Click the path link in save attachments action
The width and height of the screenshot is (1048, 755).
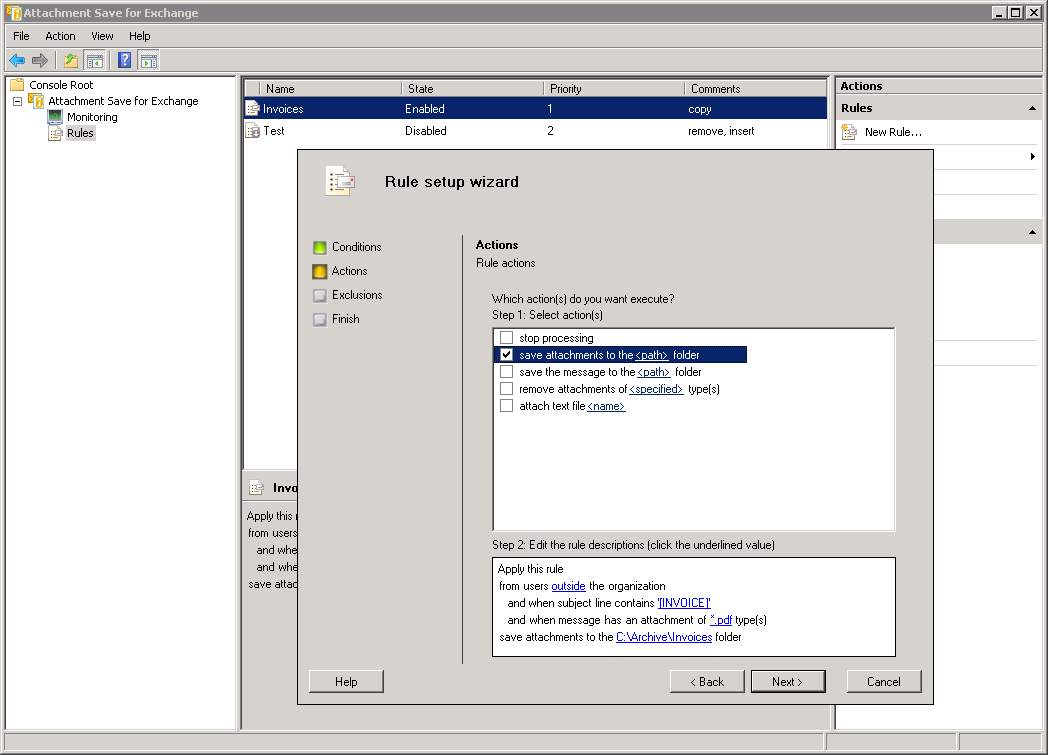tap(652, 355)
